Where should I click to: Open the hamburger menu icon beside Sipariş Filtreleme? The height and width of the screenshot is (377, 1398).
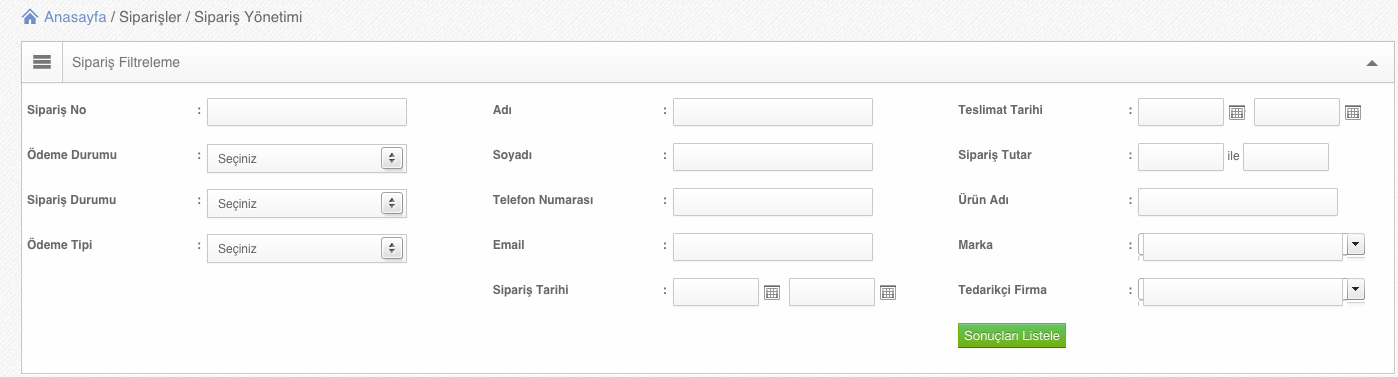pyautogui.click(x=42, y=62)
